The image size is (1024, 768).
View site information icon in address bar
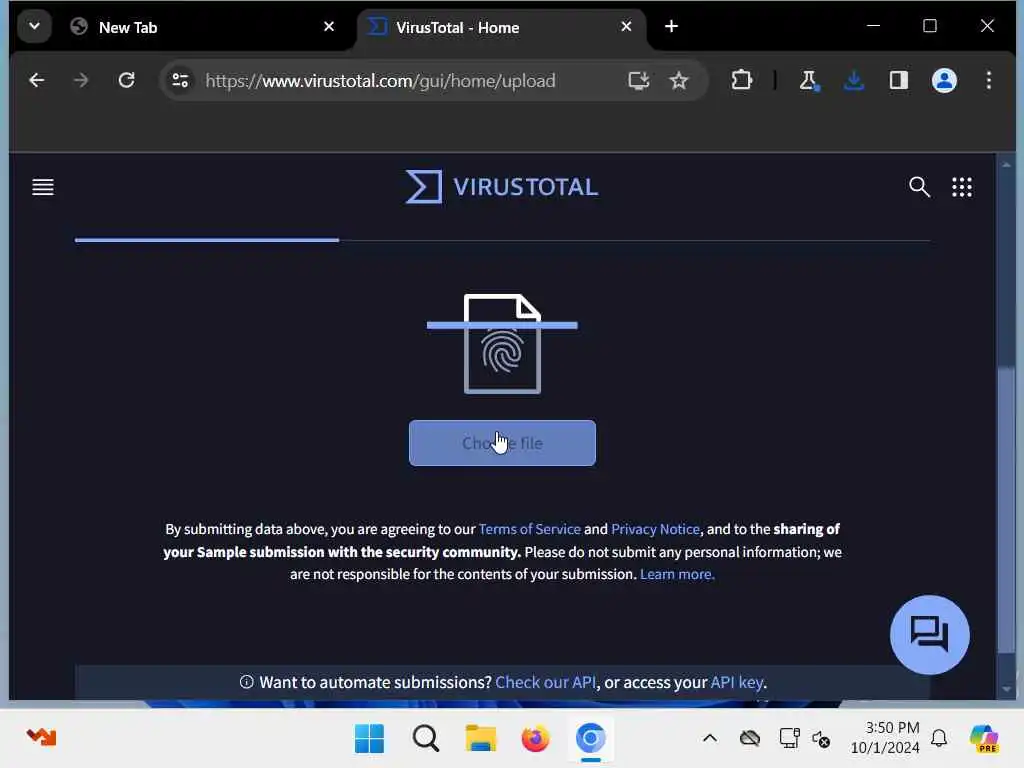180,80
